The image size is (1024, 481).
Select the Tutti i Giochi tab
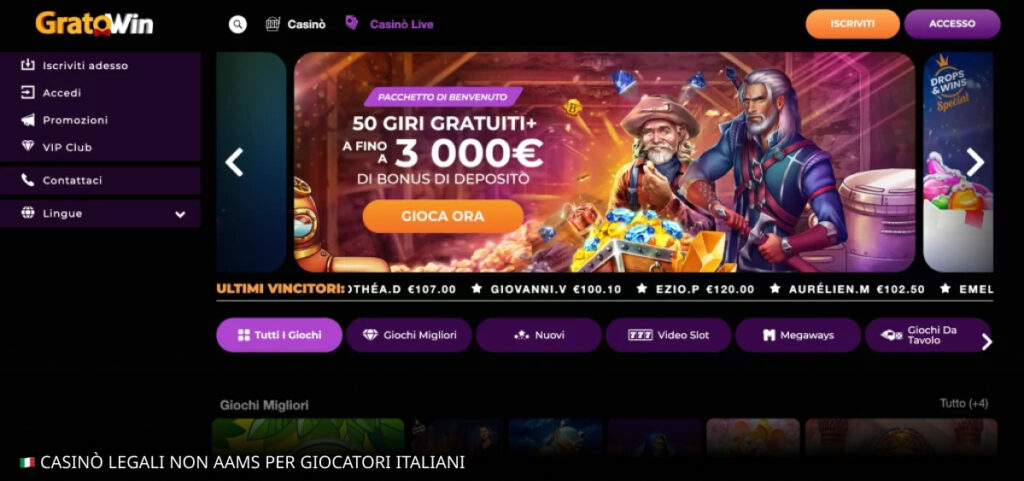click(x=280, y=335)
